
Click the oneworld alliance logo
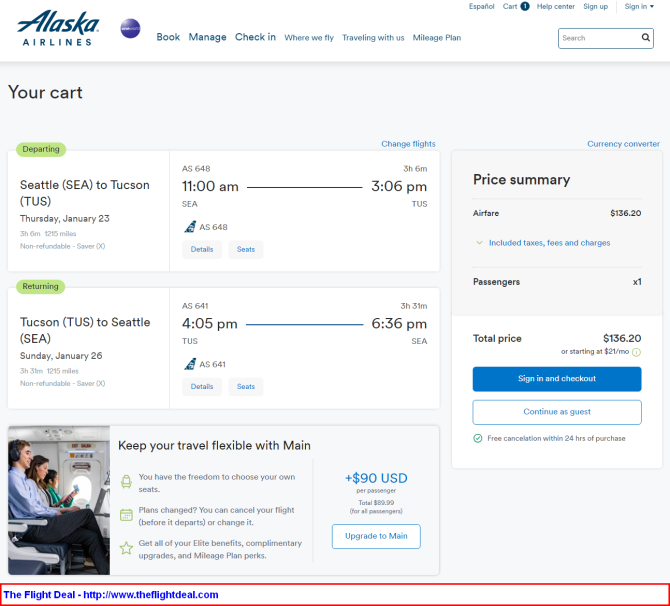click(x=130, y=29)
